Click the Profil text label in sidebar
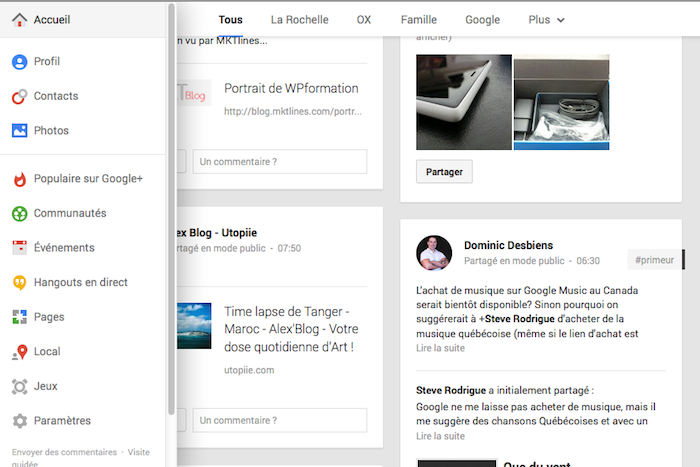Viewport: 700px width, 467px height. click(x=47, y=62)
